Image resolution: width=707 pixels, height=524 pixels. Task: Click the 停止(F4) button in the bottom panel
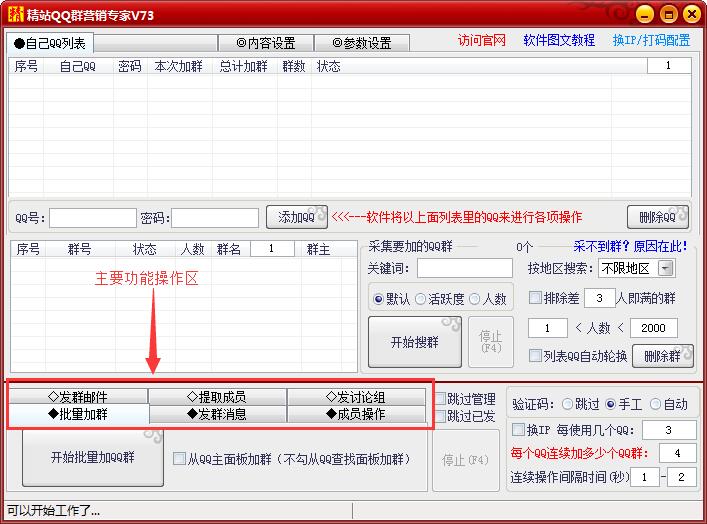click(x=465, y=460)
